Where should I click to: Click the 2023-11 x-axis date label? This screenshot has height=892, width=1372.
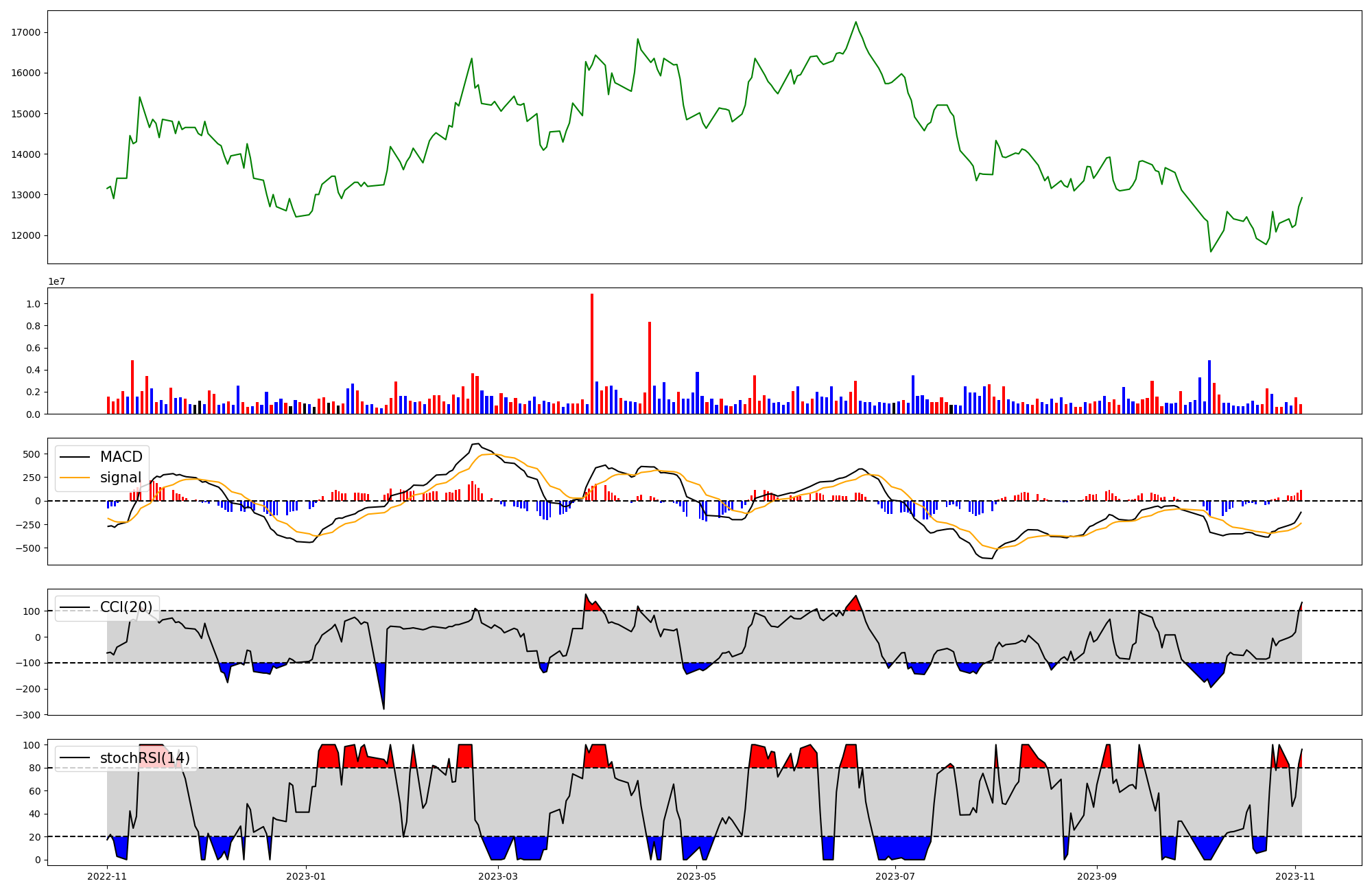1295,876
